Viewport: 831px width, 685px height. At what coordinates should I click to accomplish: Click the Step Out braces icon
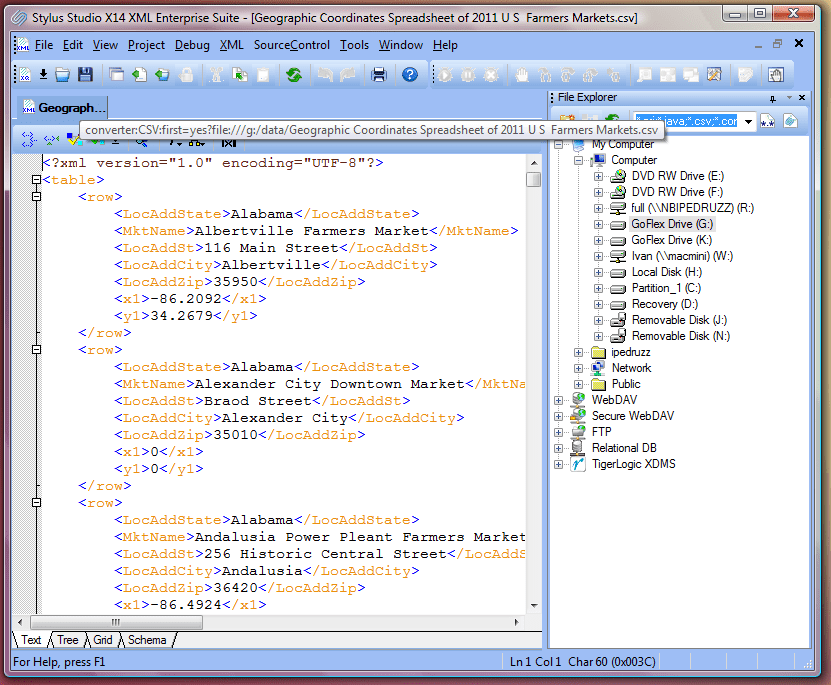[x=590, y=75]
